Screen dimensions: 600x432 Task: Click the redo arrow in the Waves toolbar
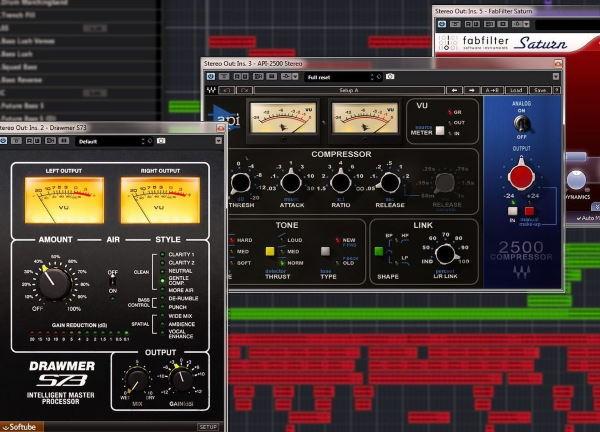pyautogui.click(x=245, y=90)
